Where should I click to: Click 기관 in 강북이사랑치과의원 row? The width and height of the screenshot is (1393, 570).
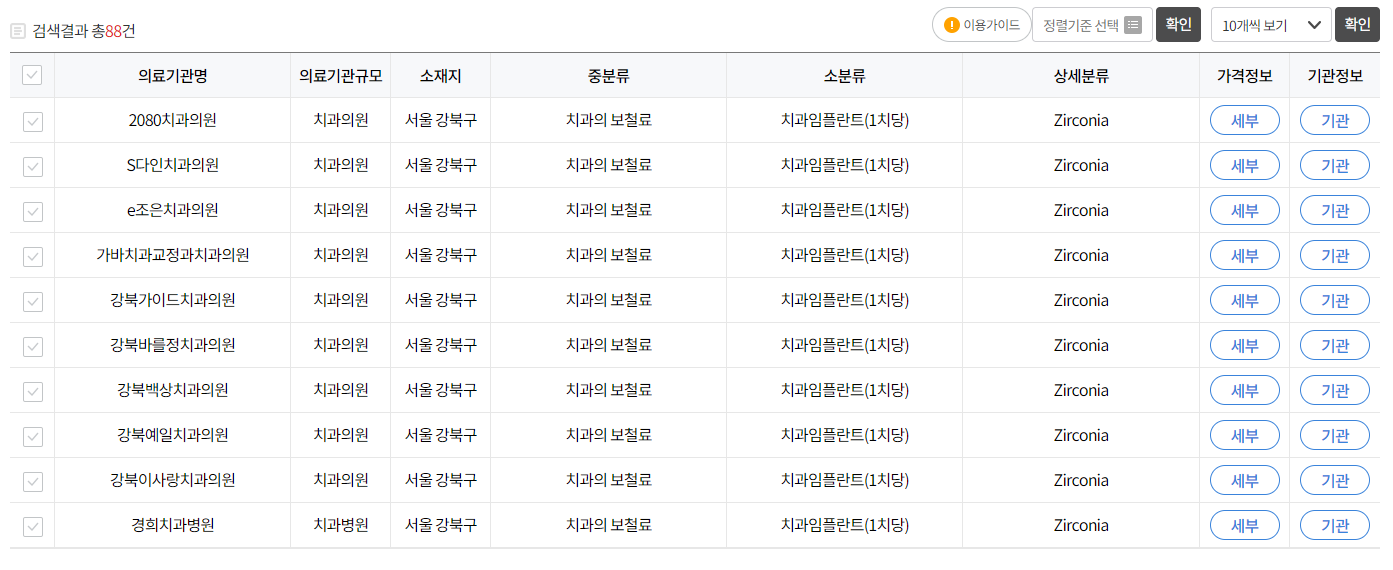tap(1335, 481)
